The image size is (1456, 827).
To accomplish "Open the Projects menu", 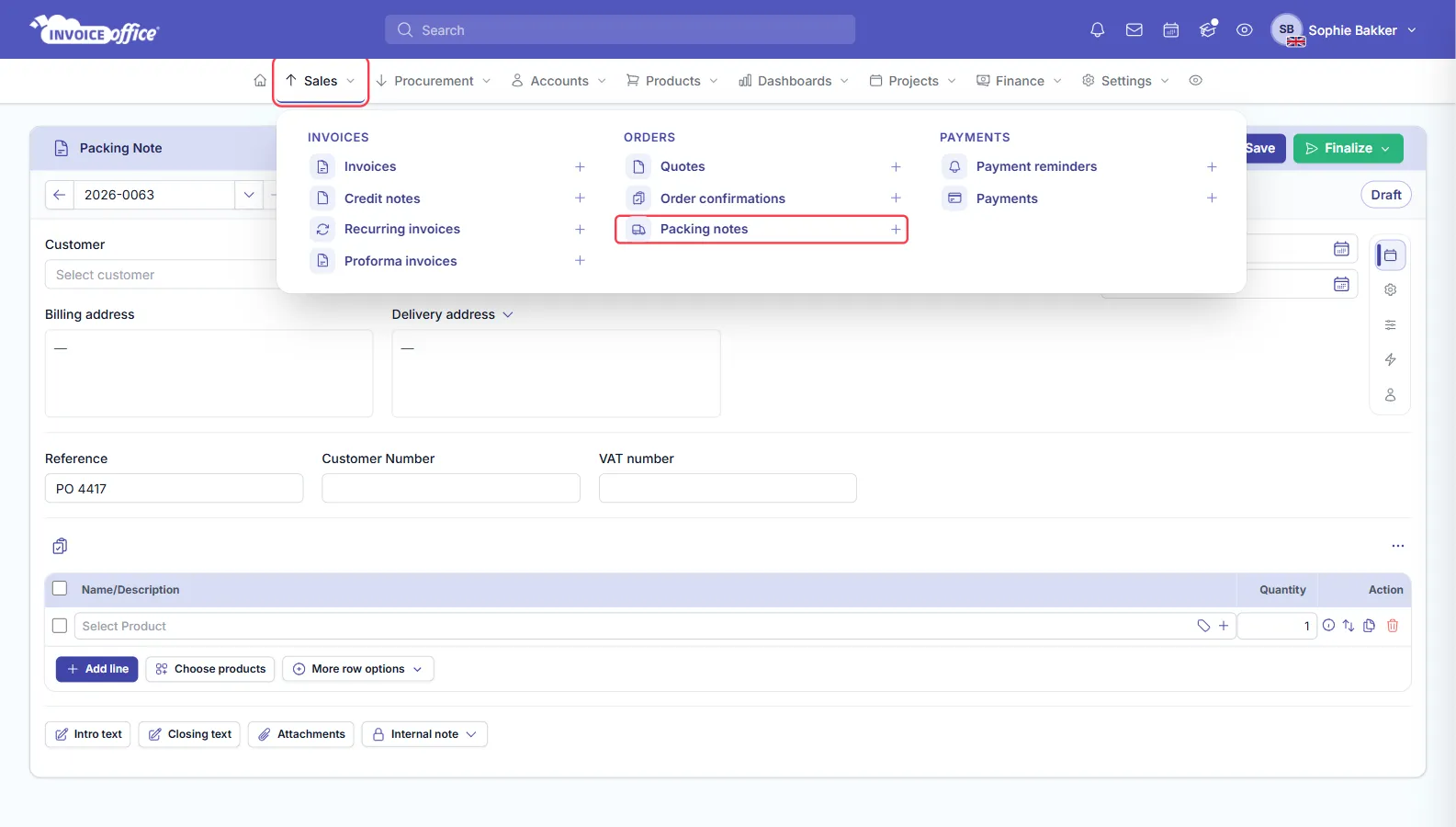I will [912, 81].
